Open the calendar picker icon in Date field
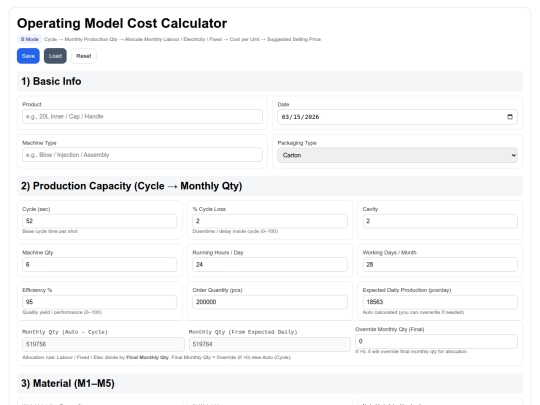This screenshot has width=540, height=405. click(x=510, y=117)
